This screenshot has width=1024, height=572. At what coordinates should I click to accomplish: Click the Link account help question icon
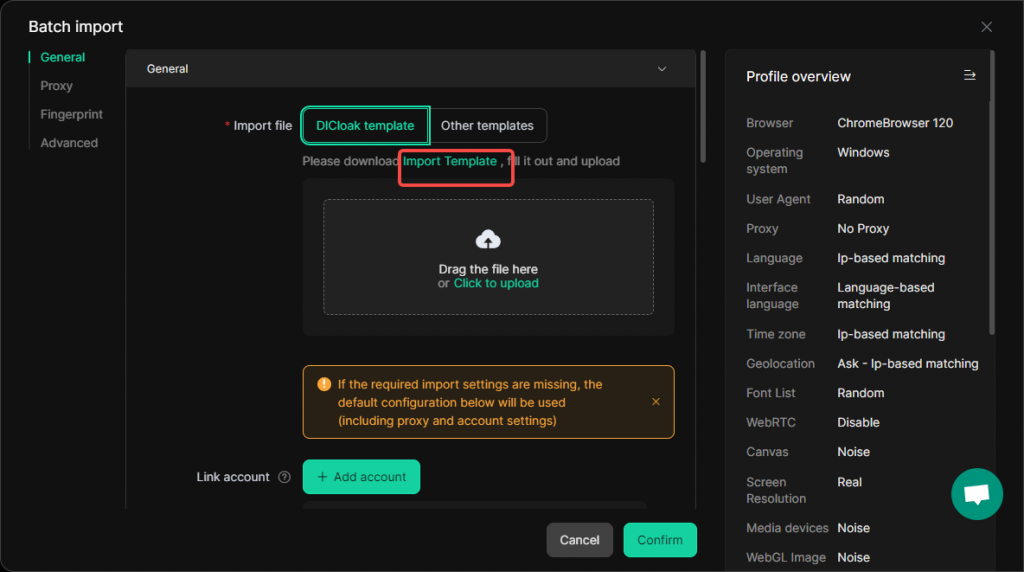[284, 477]
